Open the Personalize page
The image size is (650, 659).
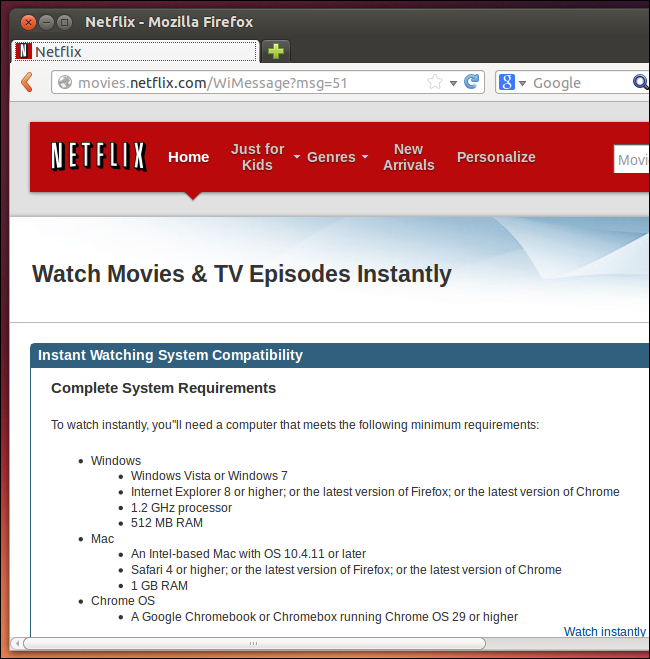(x=496, y=157)
